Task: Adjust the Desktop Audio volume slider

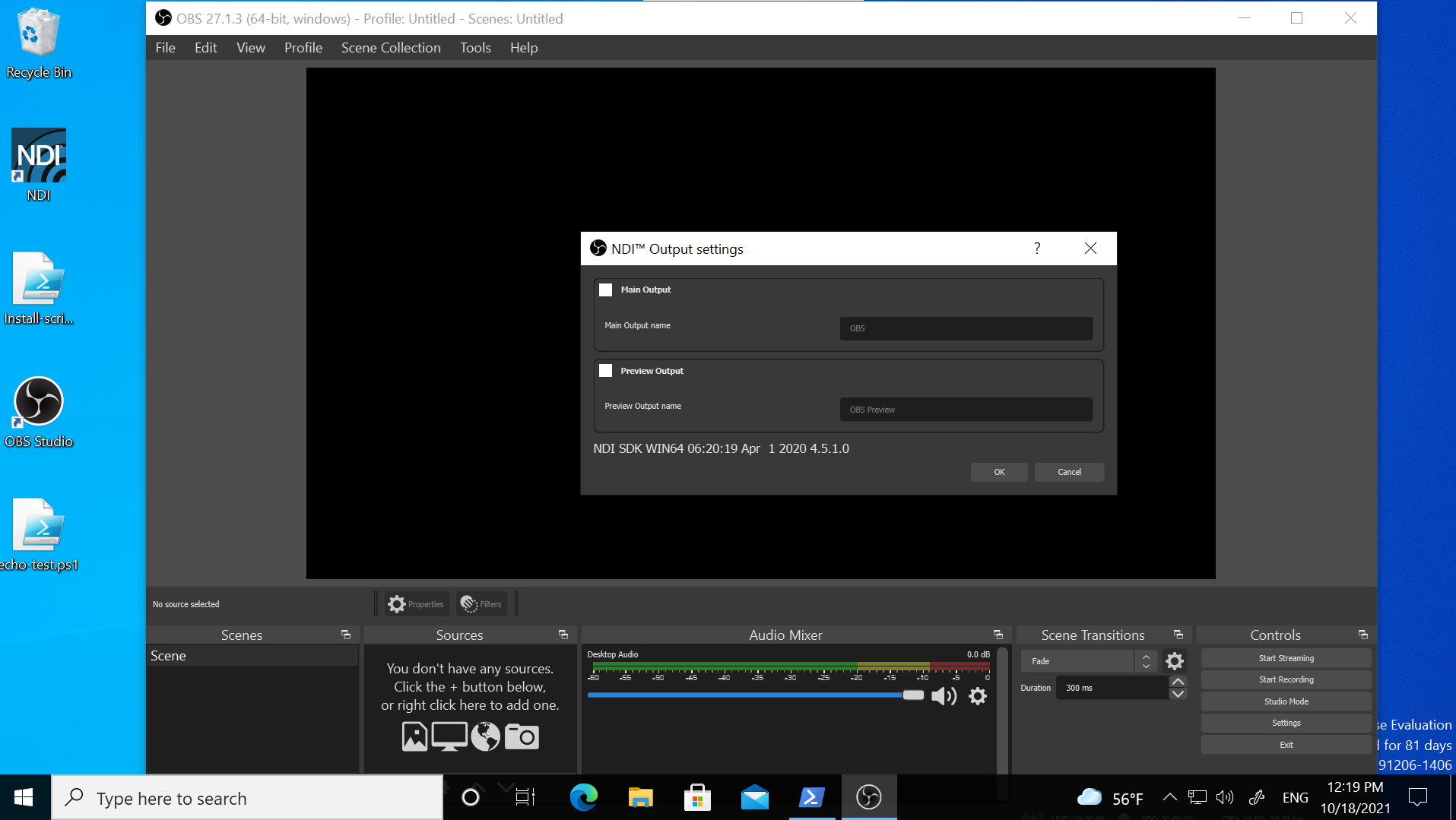Action: click(912, 695)
